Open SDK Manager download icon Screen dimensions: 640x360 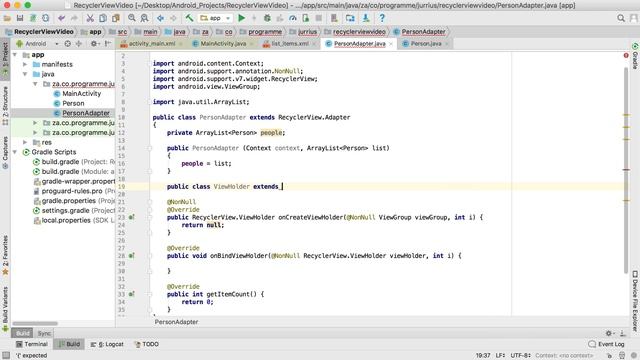pyautogui.click(x=366, y=18)
